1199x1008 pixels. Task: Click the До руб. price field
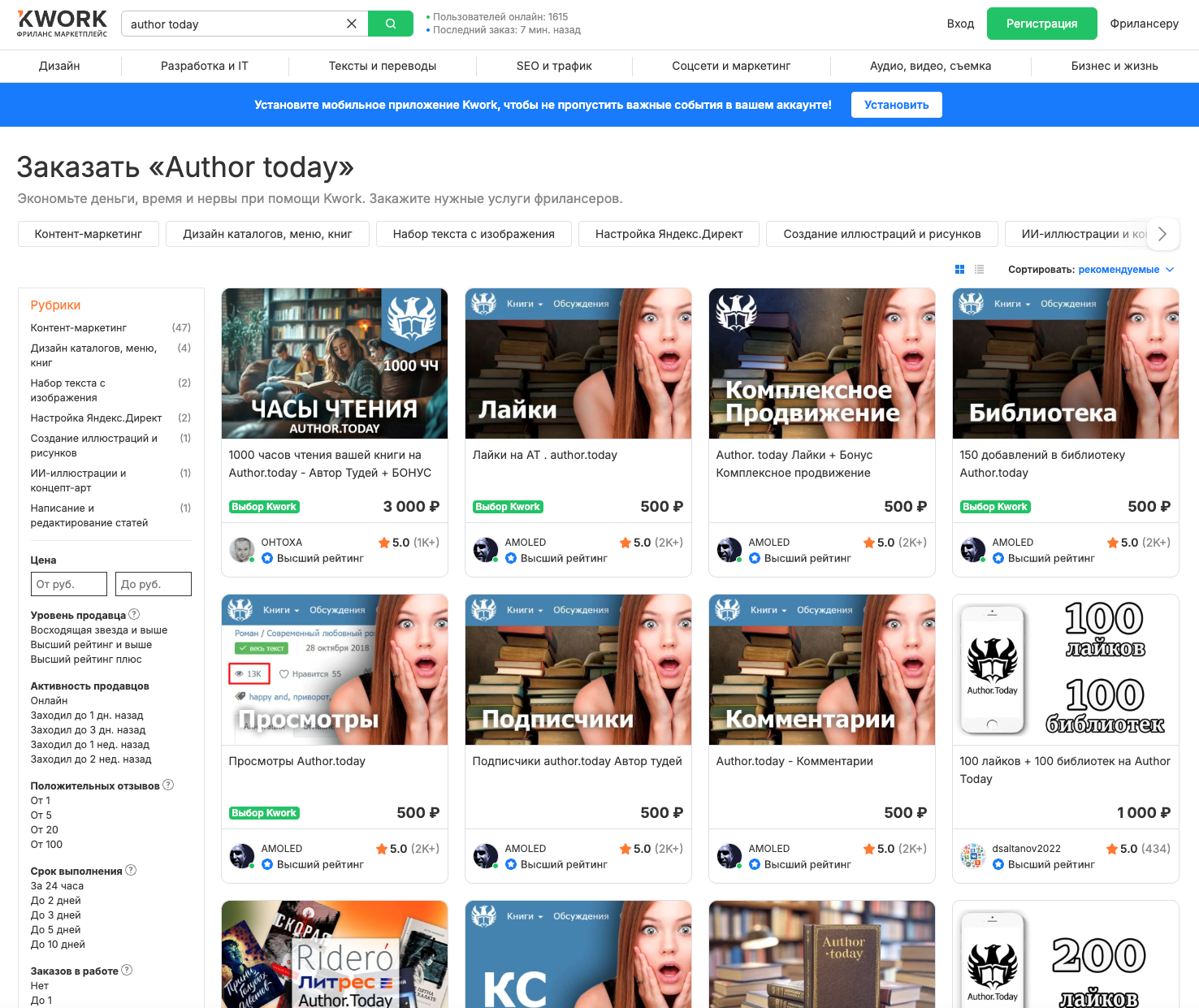(x=154, y=584)
